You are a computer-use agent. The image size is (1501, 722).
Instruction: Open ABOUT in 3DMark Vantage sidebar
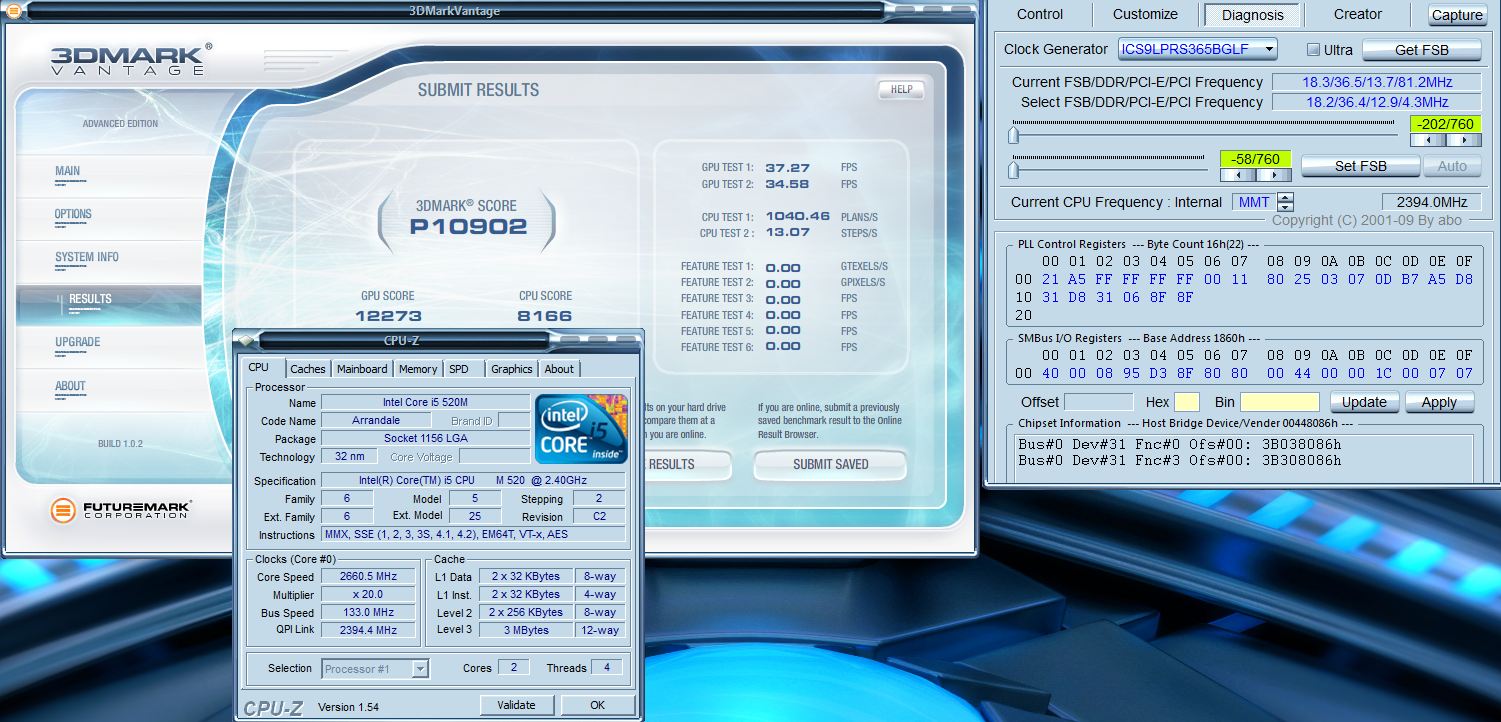tap(70, 386)
